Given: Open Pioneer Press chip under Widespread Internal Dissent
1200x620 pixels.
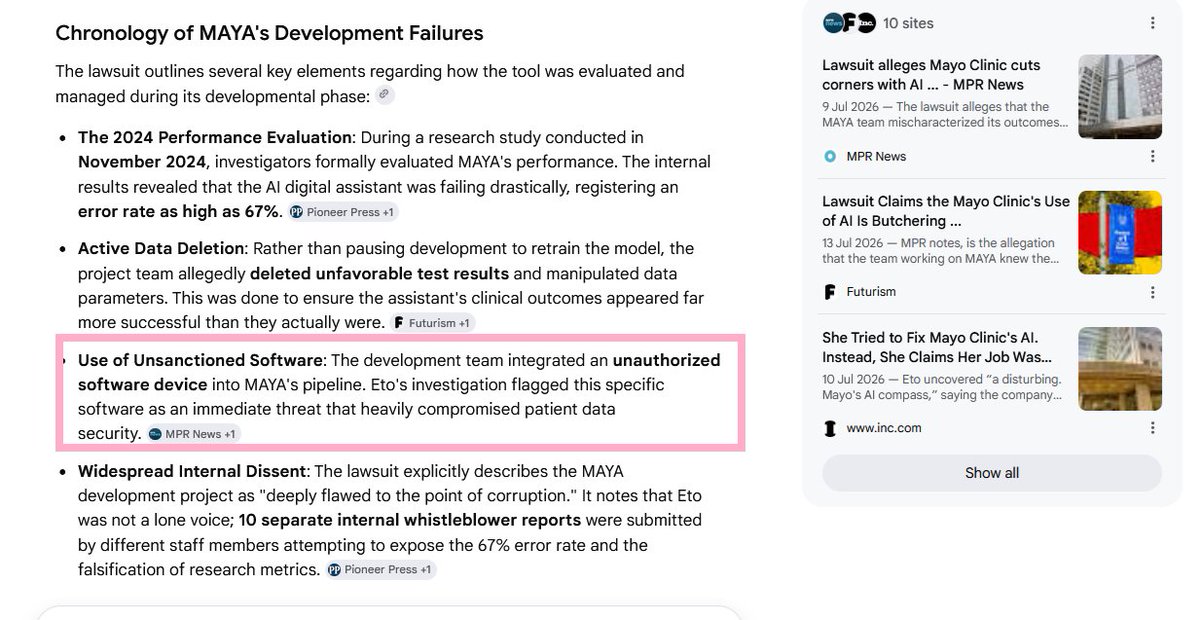Looking at the screenshot, I should 381,570.
